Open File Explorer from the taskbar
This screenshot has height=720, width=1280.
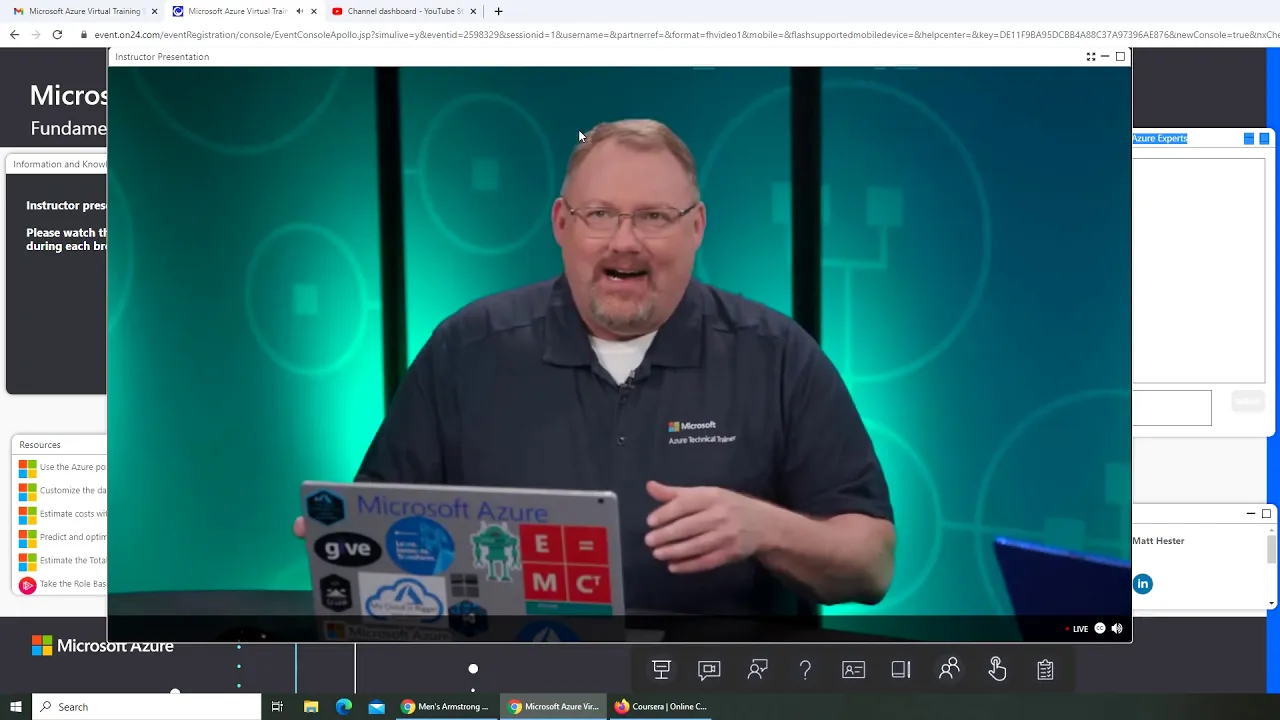(311, 707)
